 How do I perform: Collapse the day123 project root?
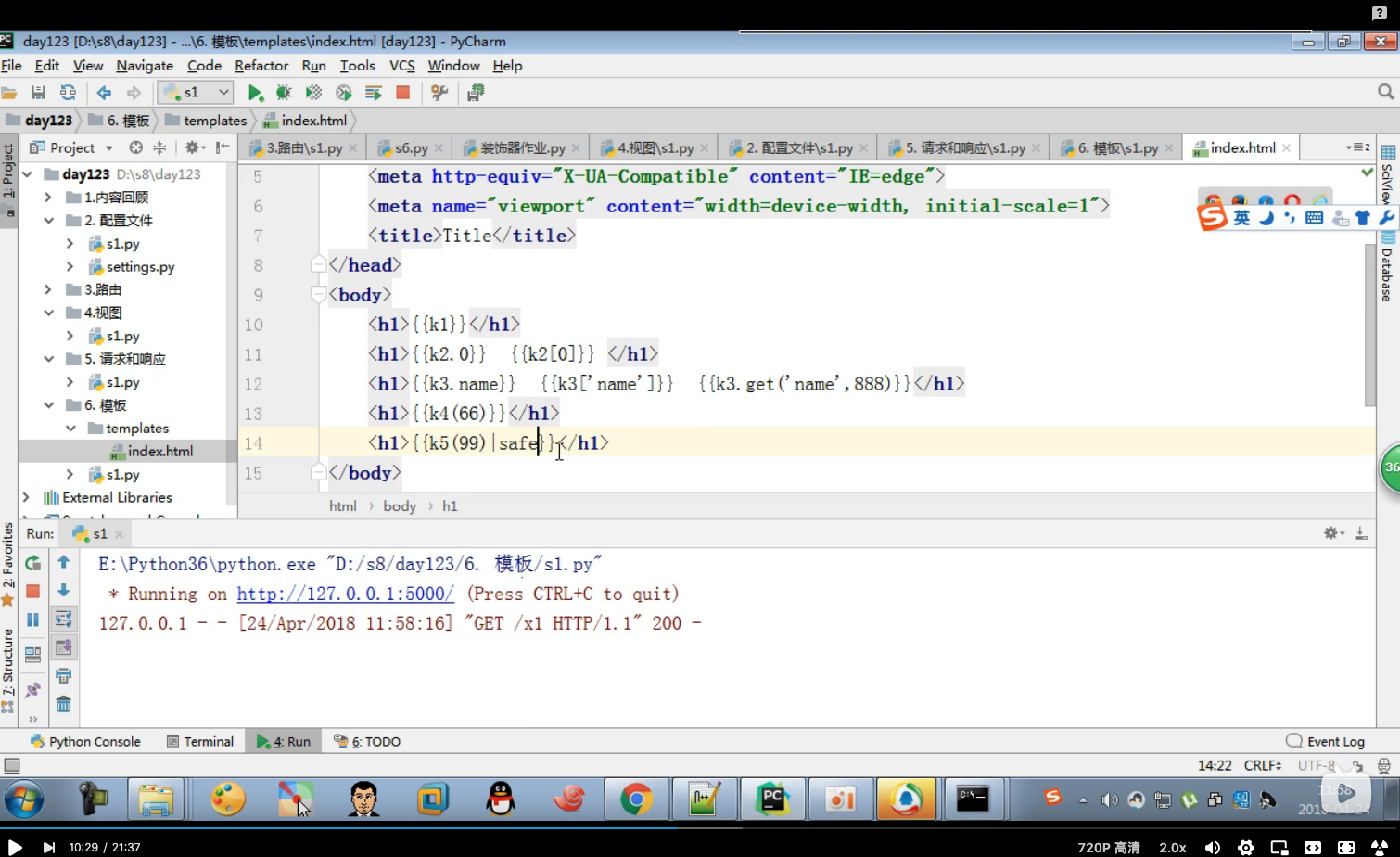click(27, 174)
